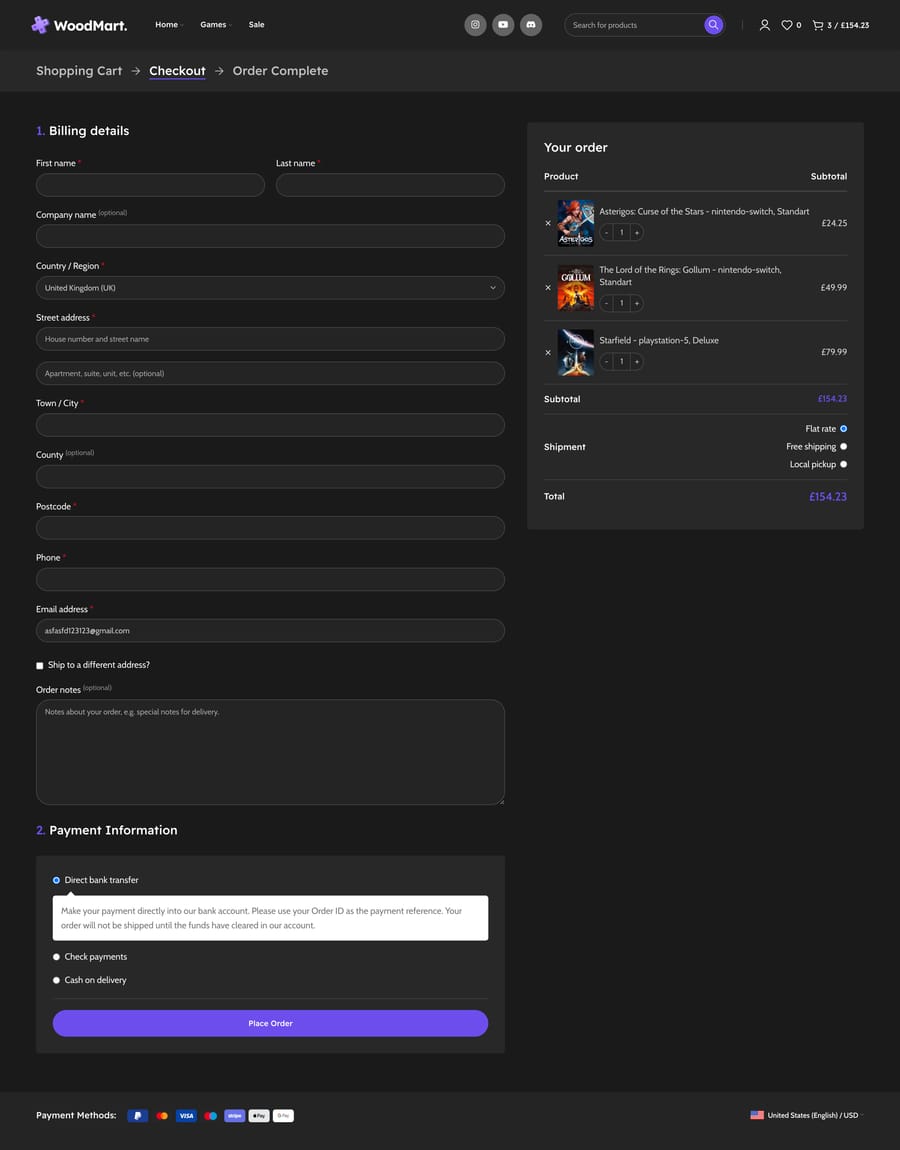Click the Email address field
Image resolution: width=900 pixels, height=1150 pixels.
tap(270, 631)
